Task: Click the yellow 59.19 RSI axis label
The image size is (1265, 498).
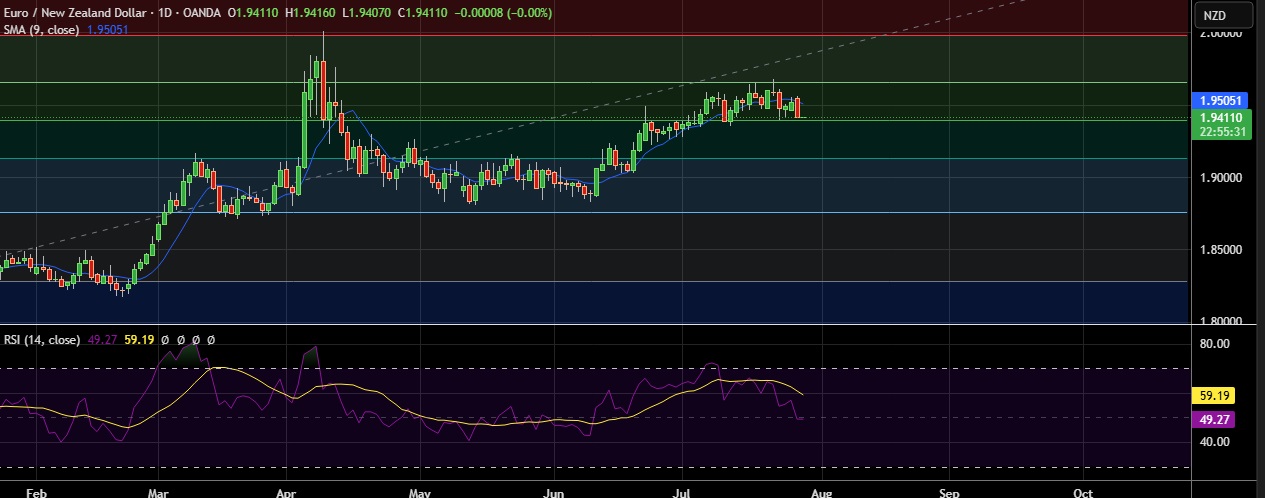Action: [x=1215, y=396]
